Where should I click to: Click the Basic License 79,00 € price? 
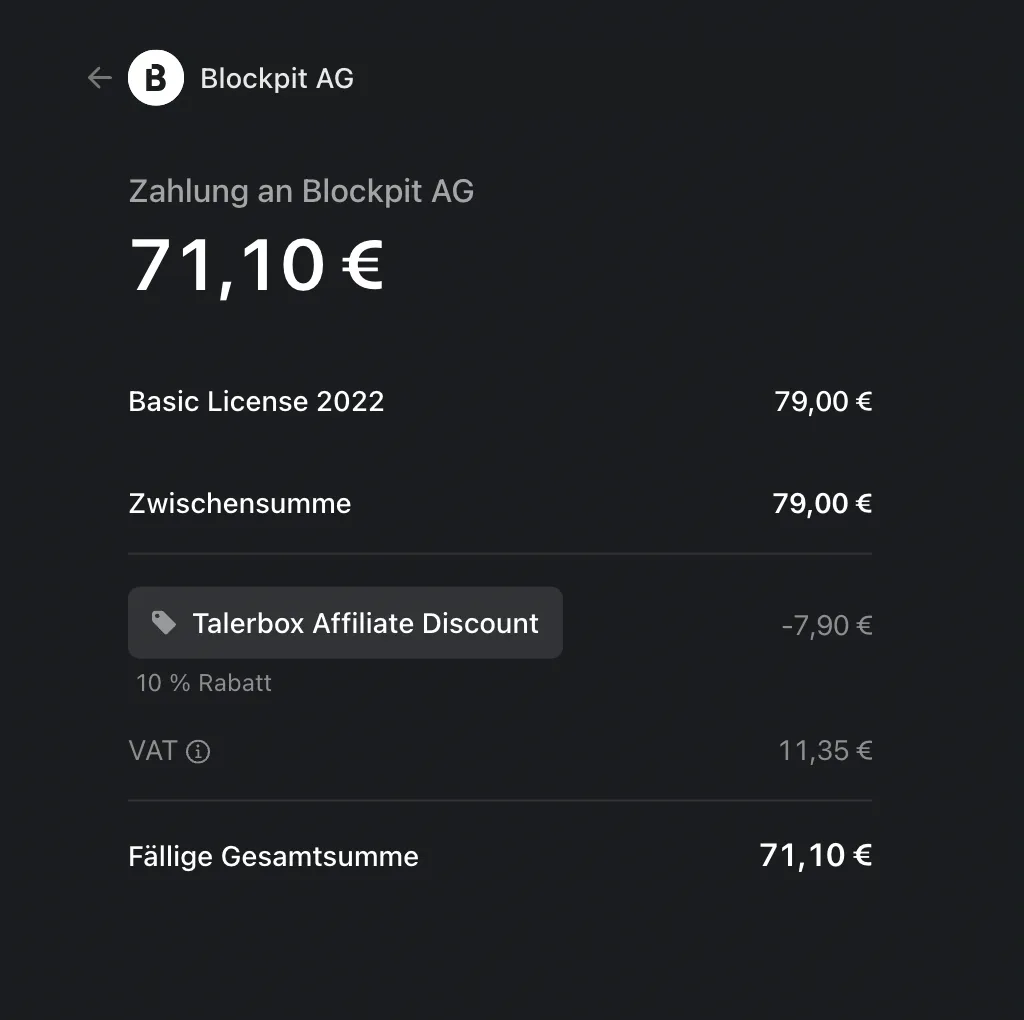click(823, 401)
